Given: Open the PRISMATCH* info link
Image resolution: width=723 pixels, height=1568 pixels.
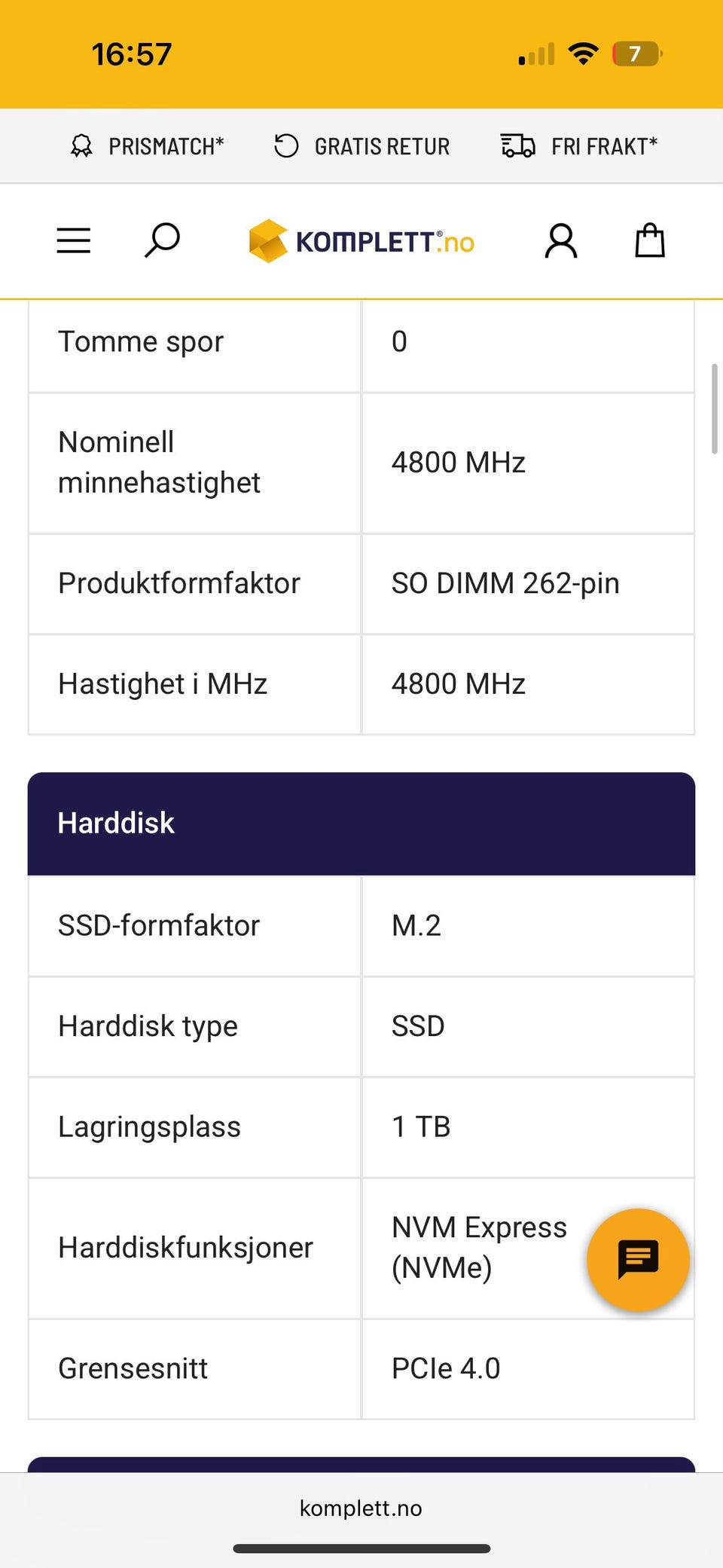Looking at the screenshot, I should click(166, 146).
